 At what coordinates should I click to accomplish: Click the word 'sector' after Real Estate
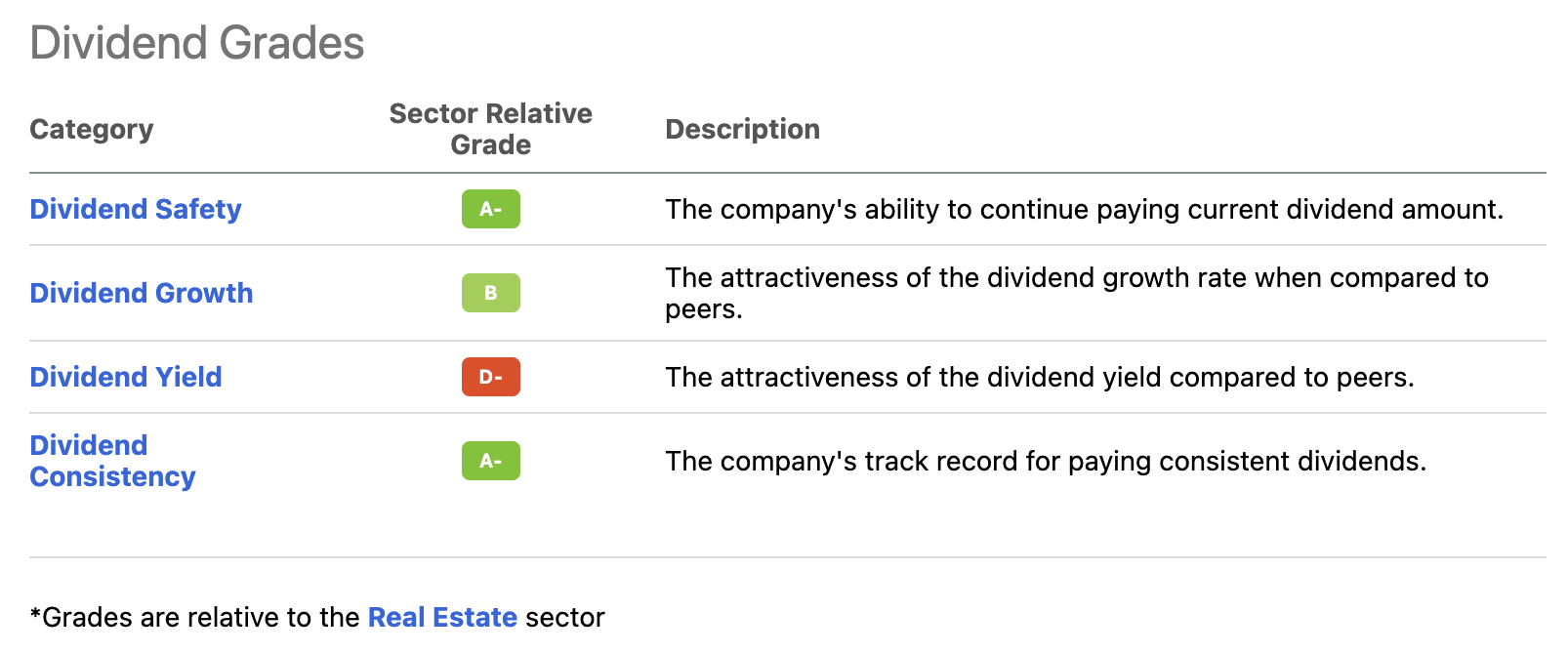click(564, 617)
